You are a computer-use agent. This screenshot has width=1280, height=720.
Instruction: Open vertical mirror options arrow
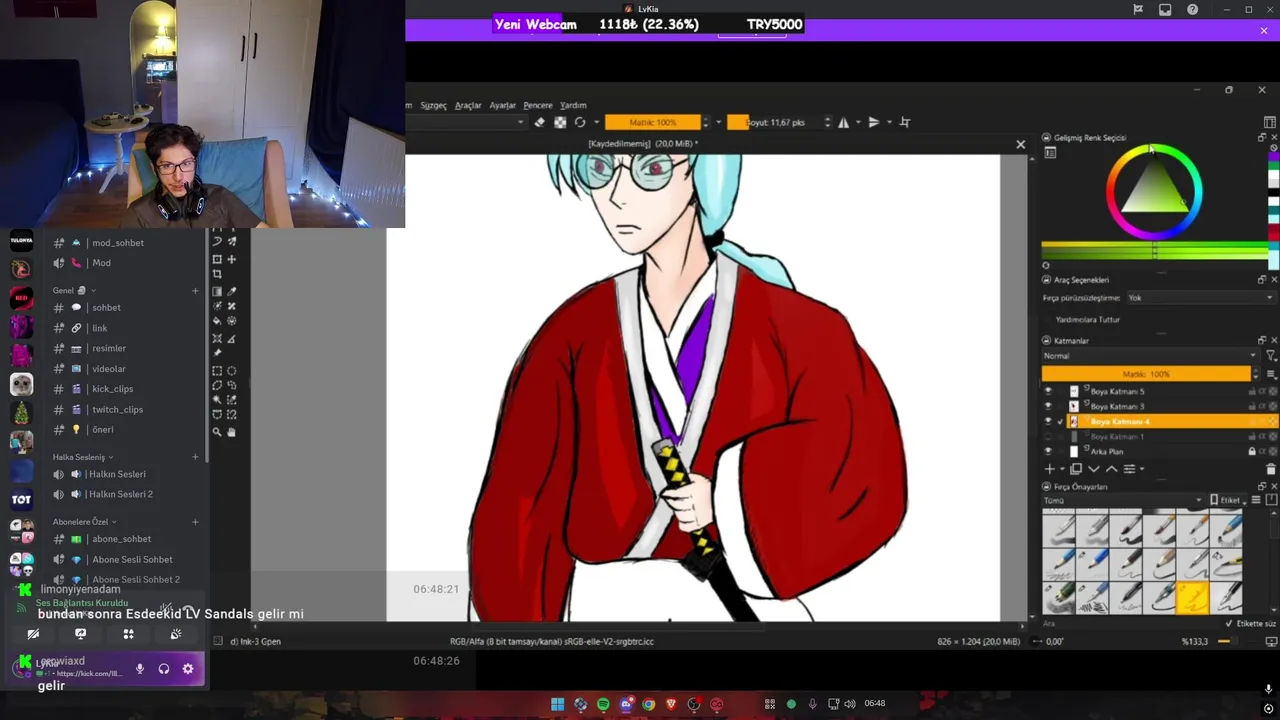(x=888, y=122)
